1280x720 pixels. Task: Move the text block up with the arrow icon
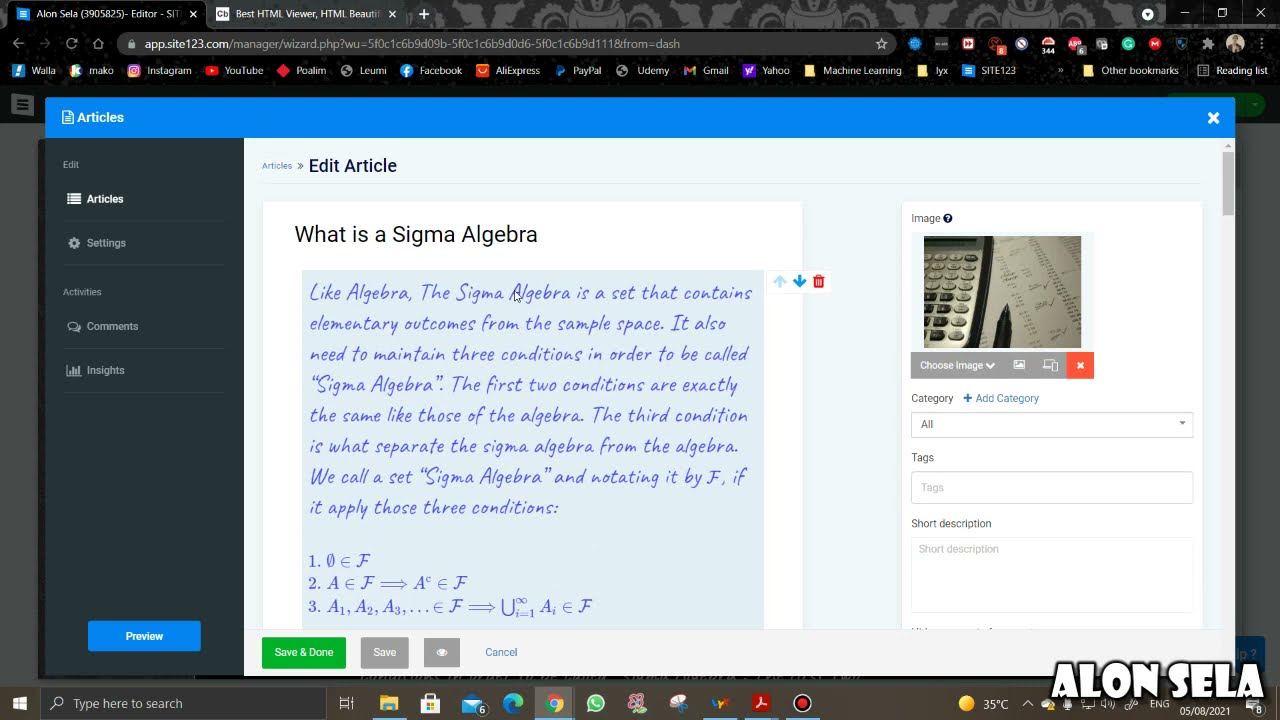tap(780, 282)
